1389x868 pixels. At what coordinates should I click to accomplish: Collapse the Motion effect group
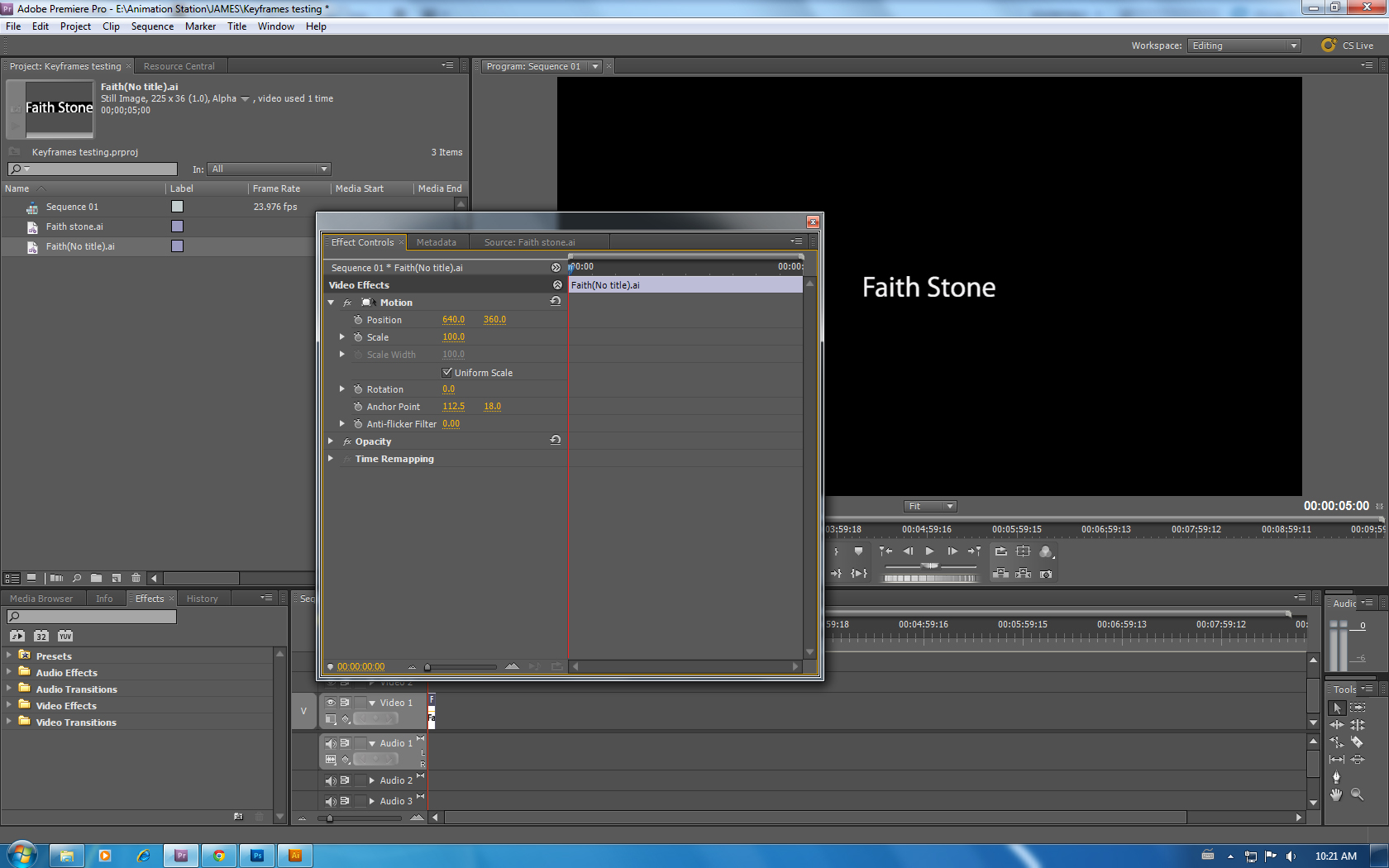coord(331,303)
